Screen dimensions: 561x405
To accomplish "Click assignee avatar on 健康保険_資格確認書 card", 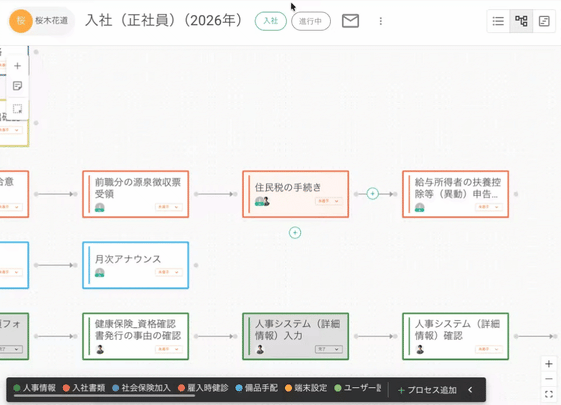I will [100, 349].
